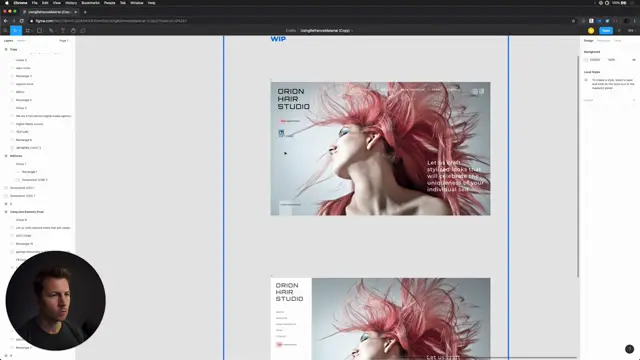Select the Comment tool
The height and width of the screenshot is (360, 640).
[x=83, y=31]
